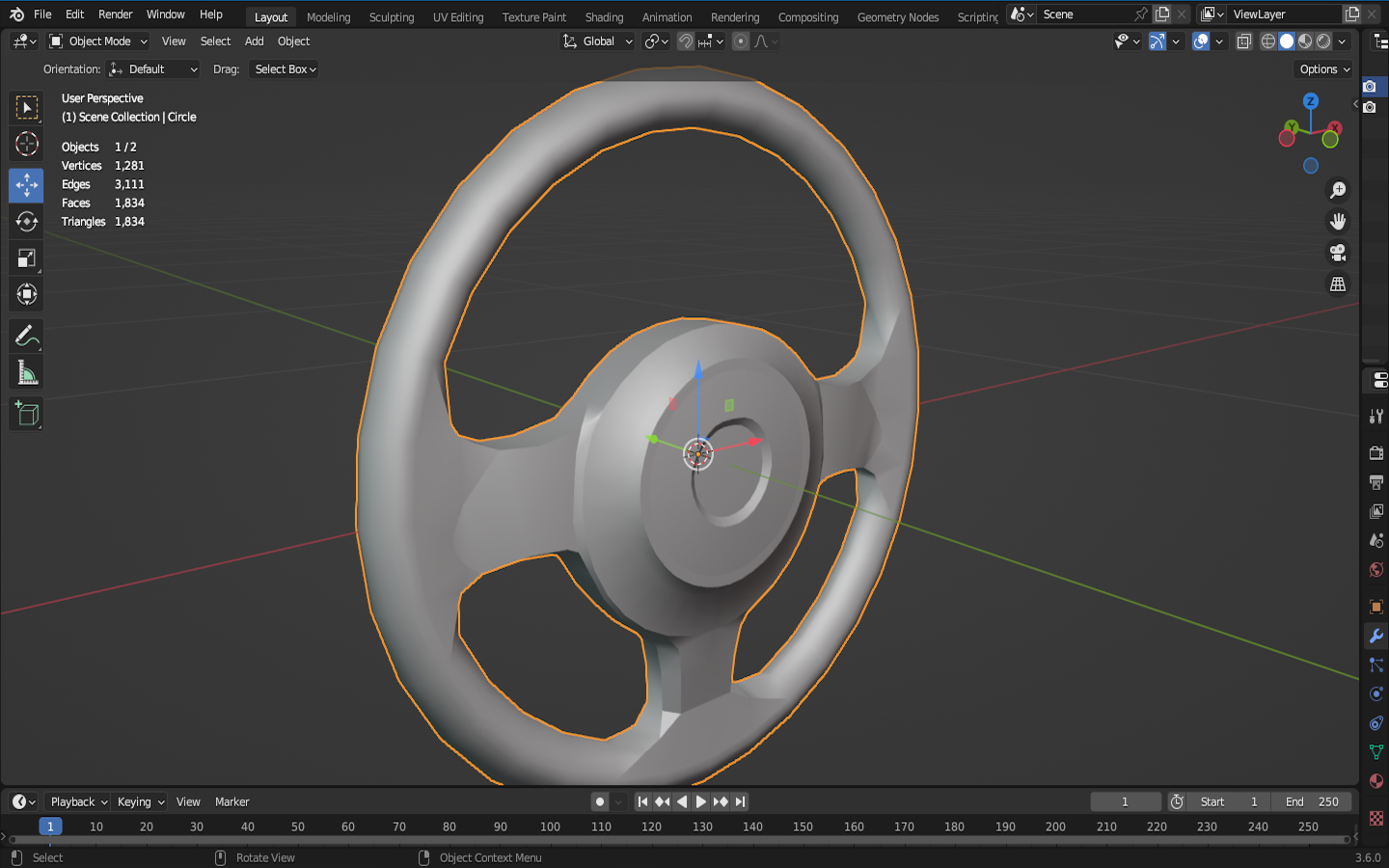The image size is (1389, 868).
Task: Click the viewport zoom magnifier icon
Action: coord(1338,190)
